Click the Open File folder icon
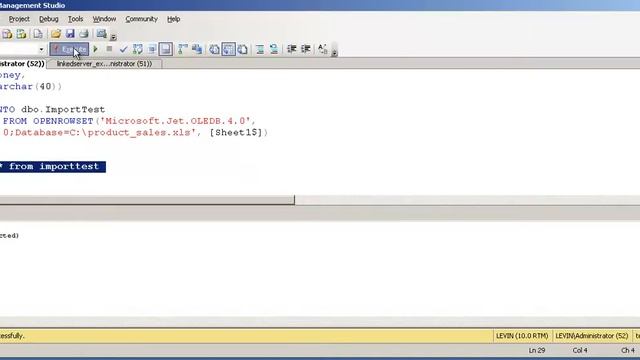640x360 pixels. (x=56, y=34)
